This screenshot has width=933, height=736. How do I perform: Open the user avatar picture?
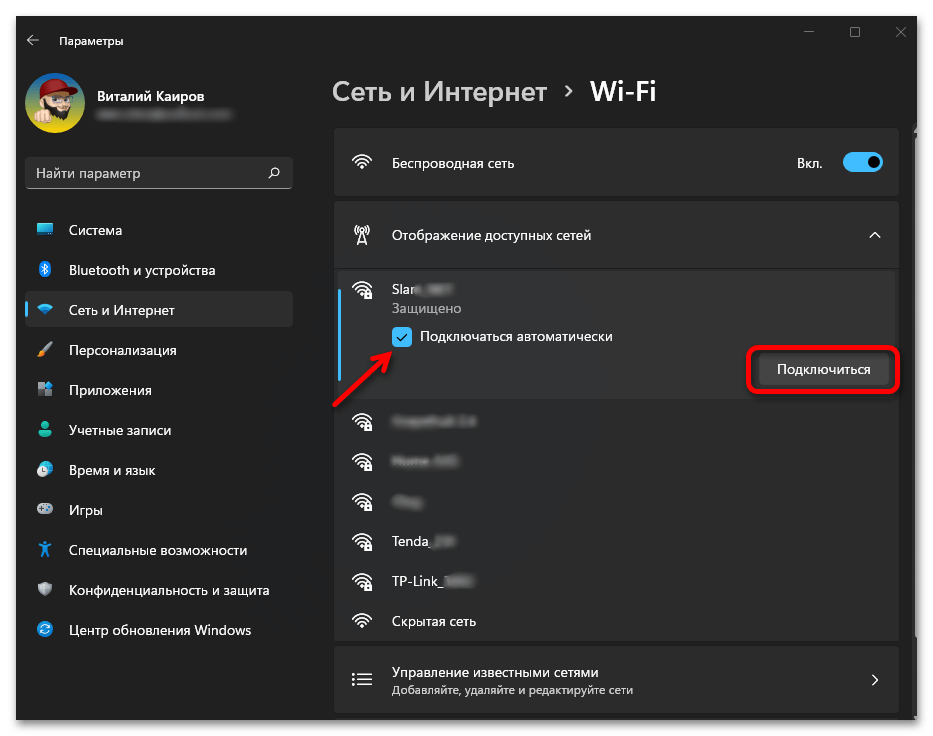coord(55,103)
